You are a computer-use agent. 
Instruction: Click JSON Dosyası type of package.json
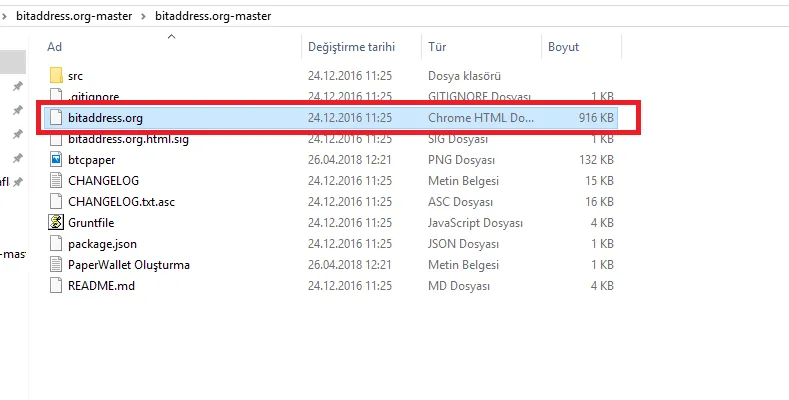coord(463,244)
